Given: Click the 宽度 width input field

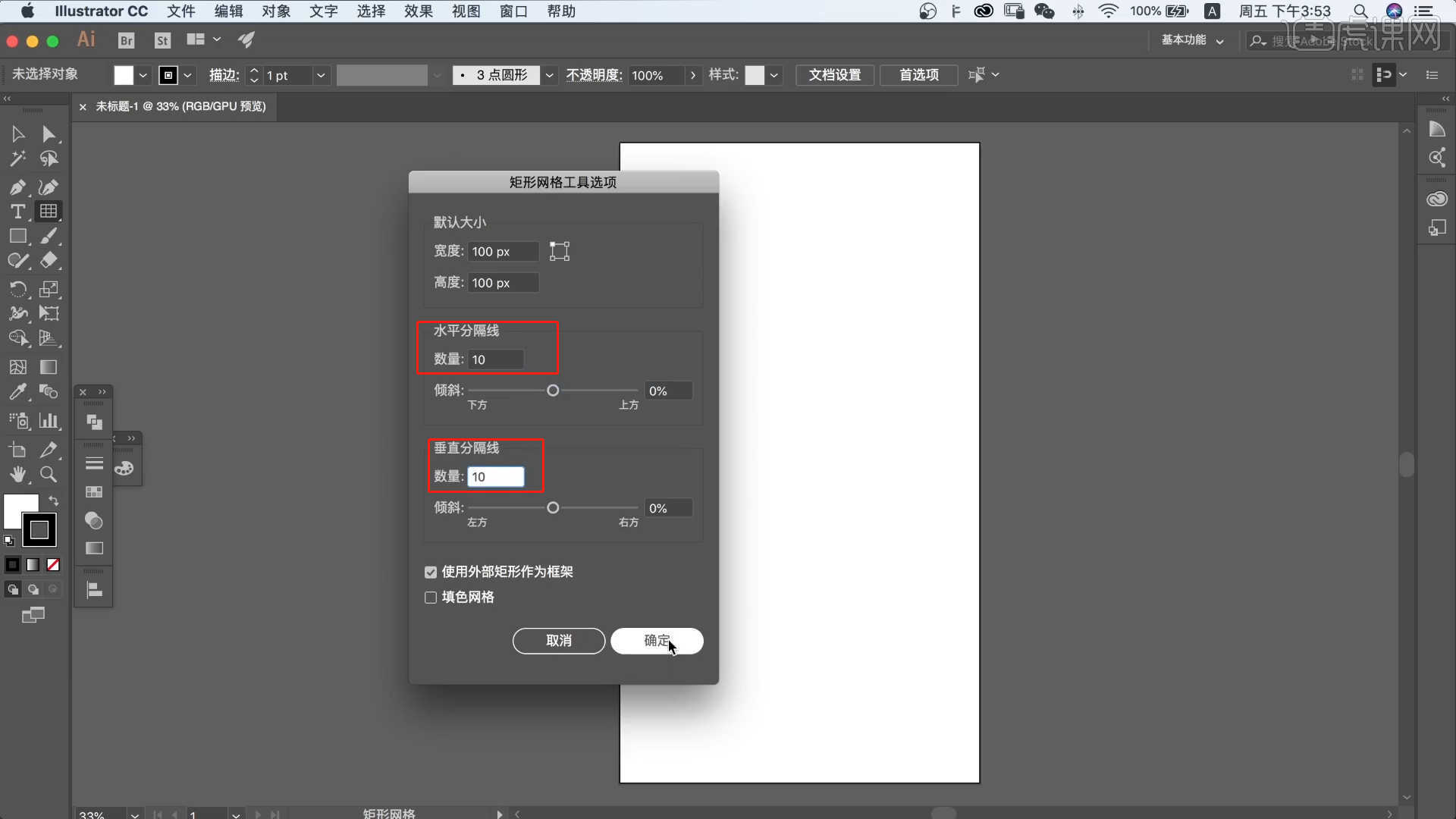Looking at the screenshot, I should coord(503,252).
